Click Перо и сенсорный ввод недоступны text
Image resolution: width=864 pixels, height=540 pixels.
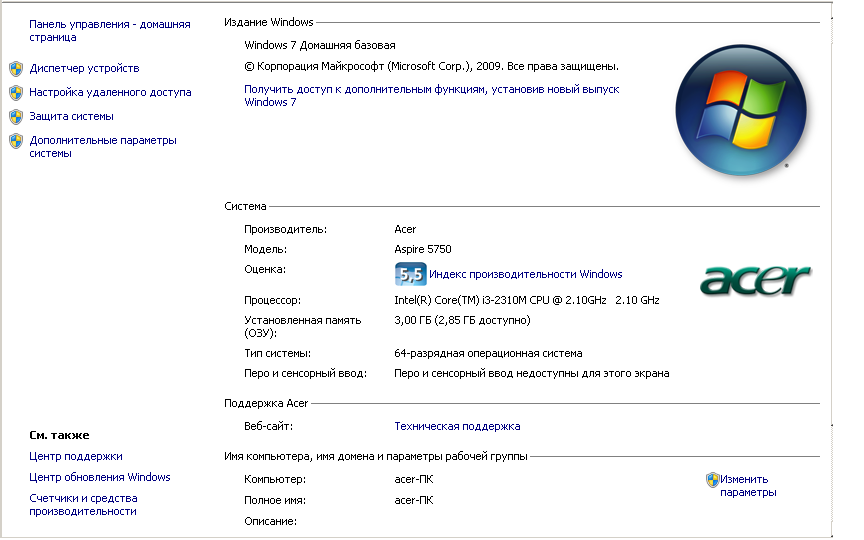pos(532,373)
